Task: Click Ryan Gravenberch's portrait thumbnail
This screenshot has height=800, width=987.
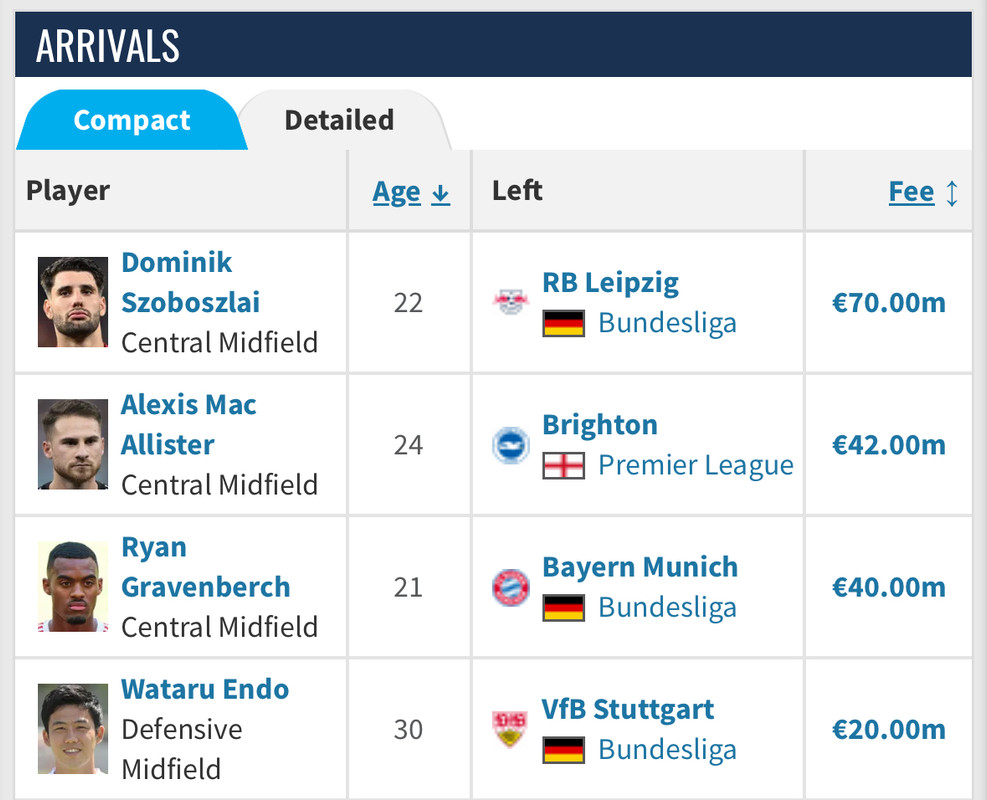Action: coord(73,587)
